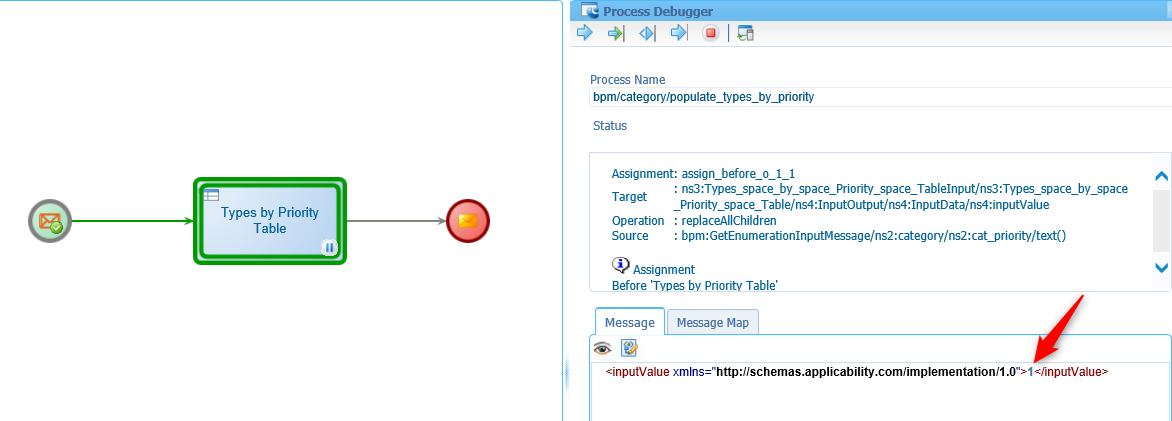
Task: Toggle message view with the eye icon
Action: pyautogui.click(x=602, y=348)
